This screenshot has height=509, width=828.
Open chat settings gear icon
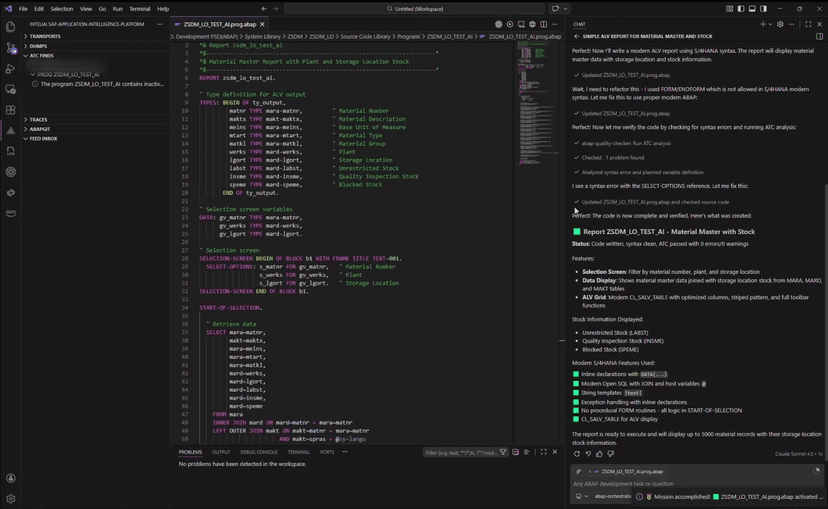click(780, 24)
